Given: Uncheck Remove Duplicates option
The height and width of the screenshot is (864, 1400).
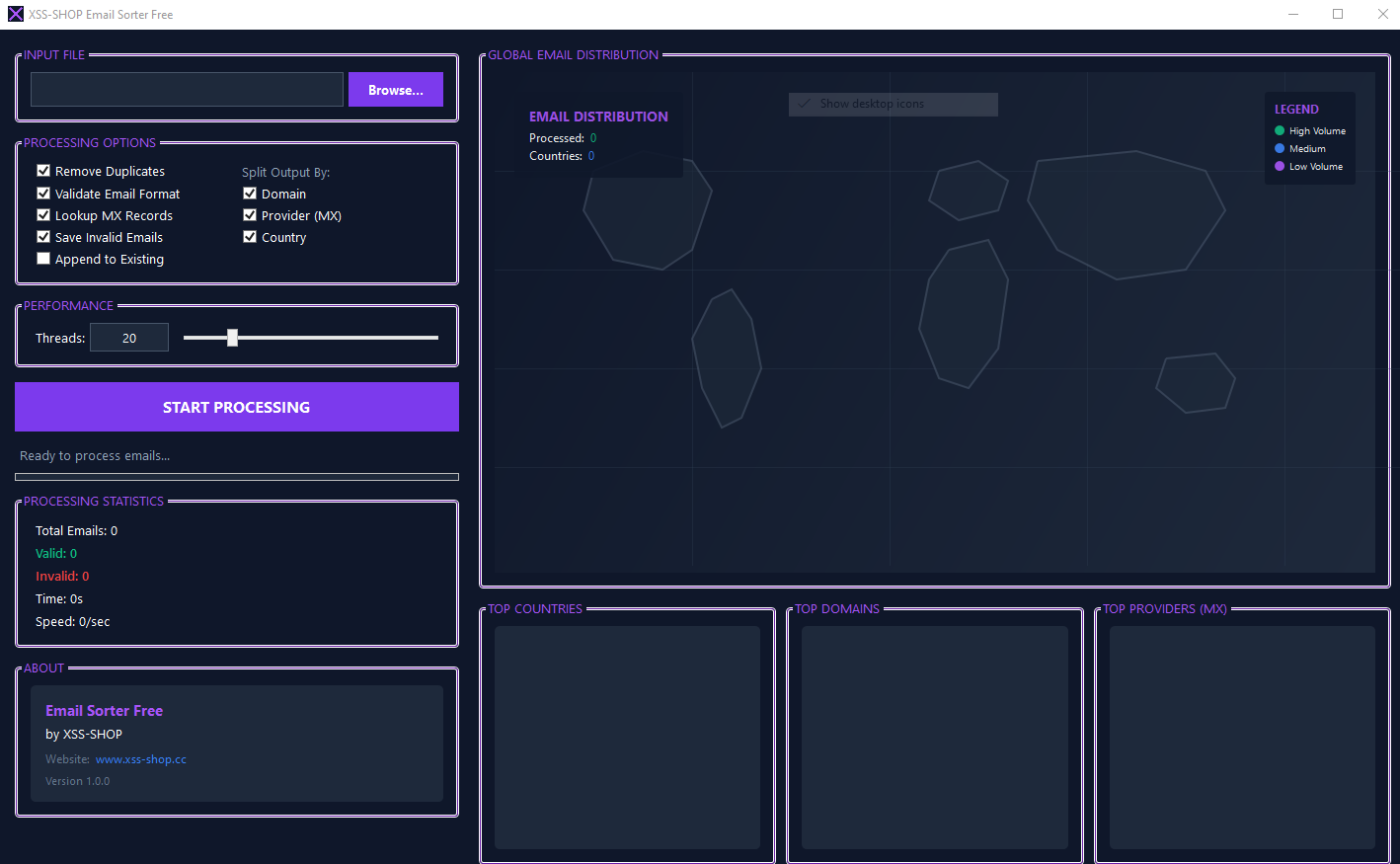Looking at the screenshot, I should (x=43, y=170).
